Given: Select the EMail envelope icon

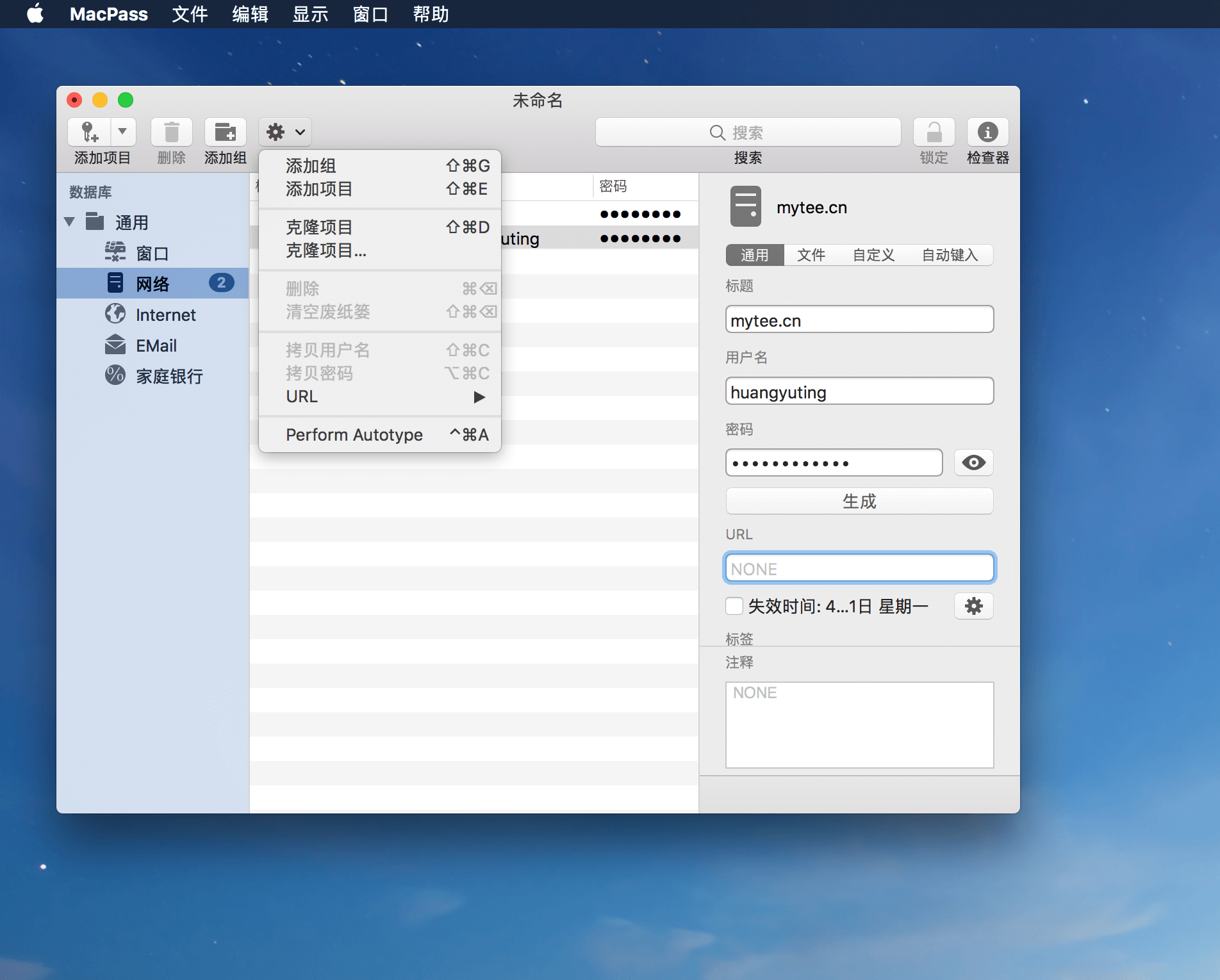Looking at the screenshot, I should point(115,345).
